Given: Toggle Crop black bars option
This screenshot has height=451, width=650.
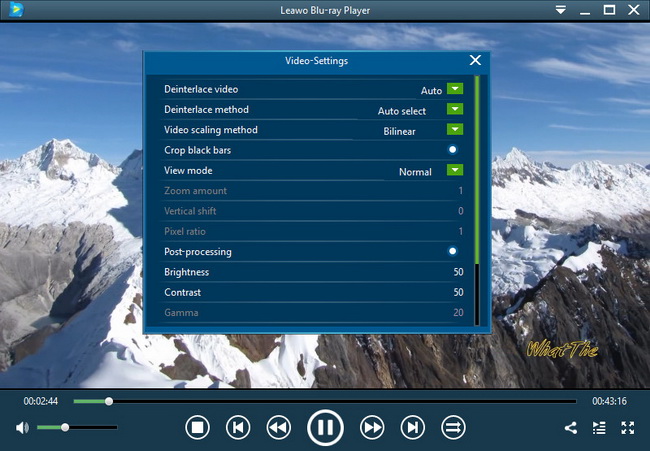Looking at the screenshot, I should pyautogui.click(x=453, y=150).
